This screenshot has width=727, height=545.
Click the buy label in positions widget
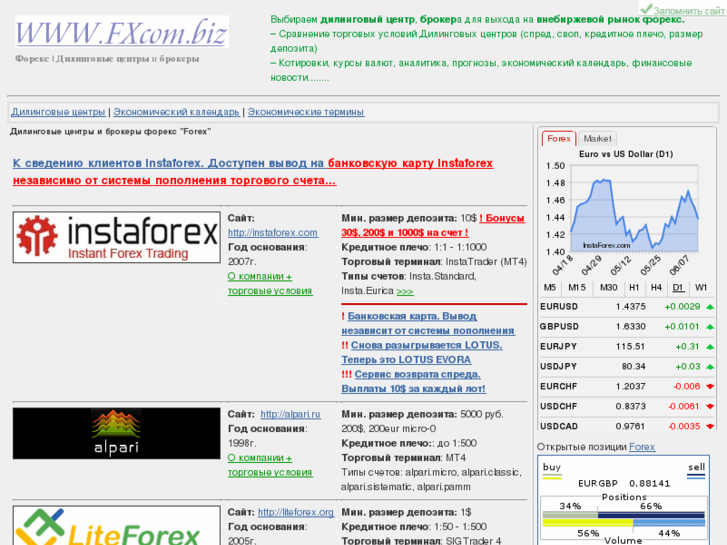tap(552, 468)
